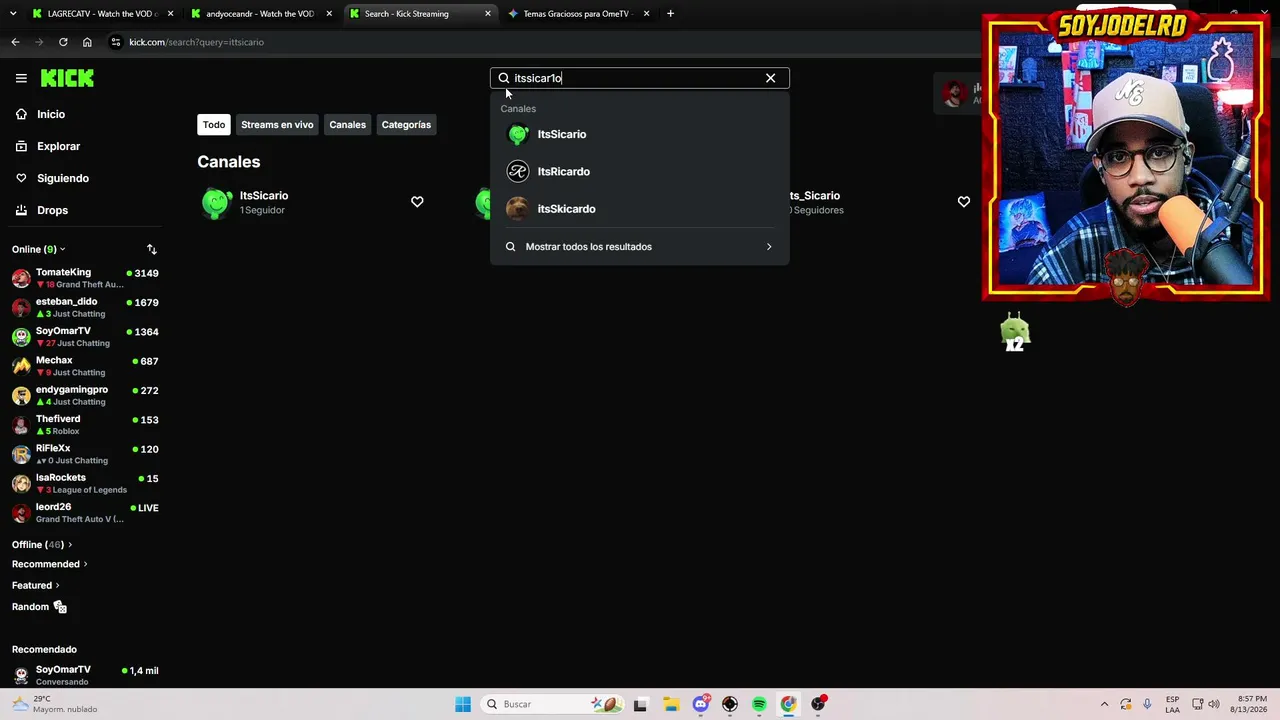Go back in the browser
The image size is (1280, 720).
click(15, 42)
